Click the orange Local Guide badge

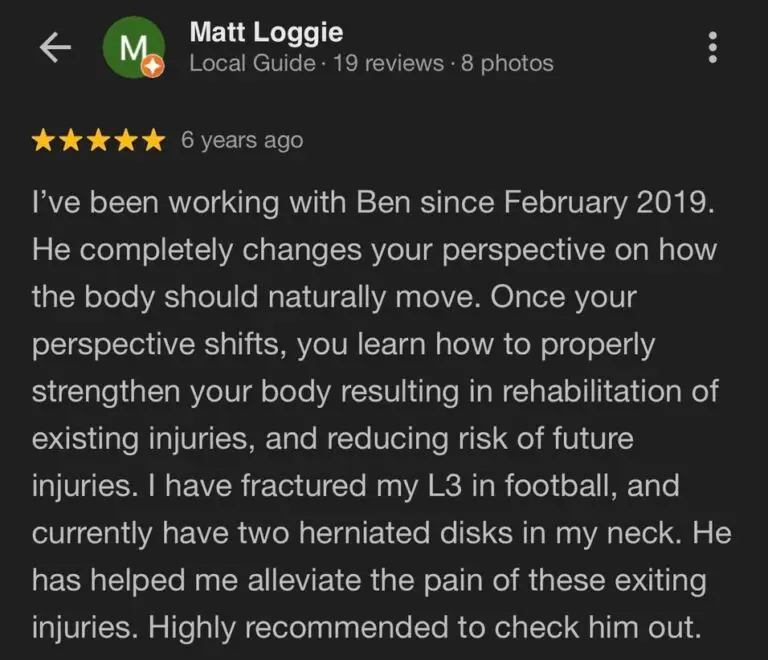click(153, 66)
